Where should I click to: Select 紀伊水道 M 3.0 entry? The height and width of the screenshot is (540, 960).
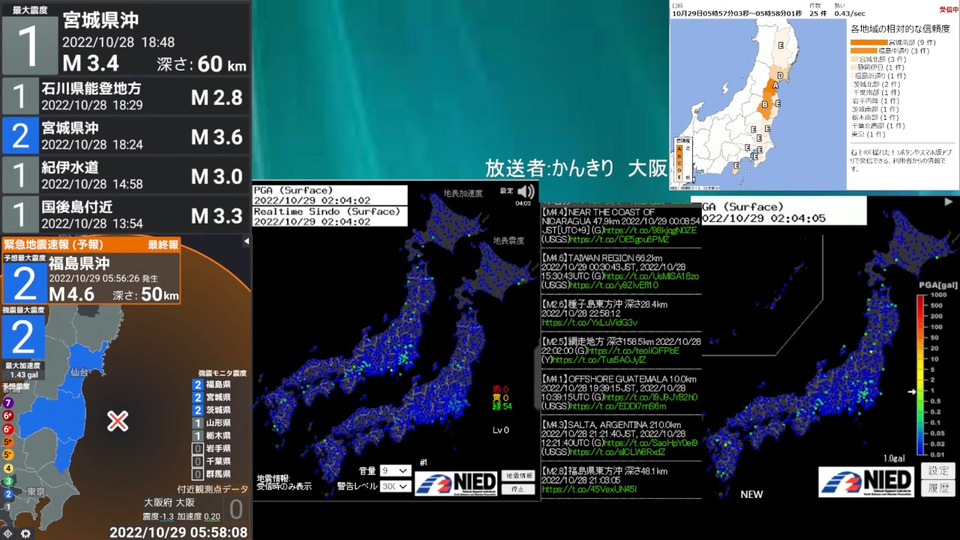click(126, 176)
